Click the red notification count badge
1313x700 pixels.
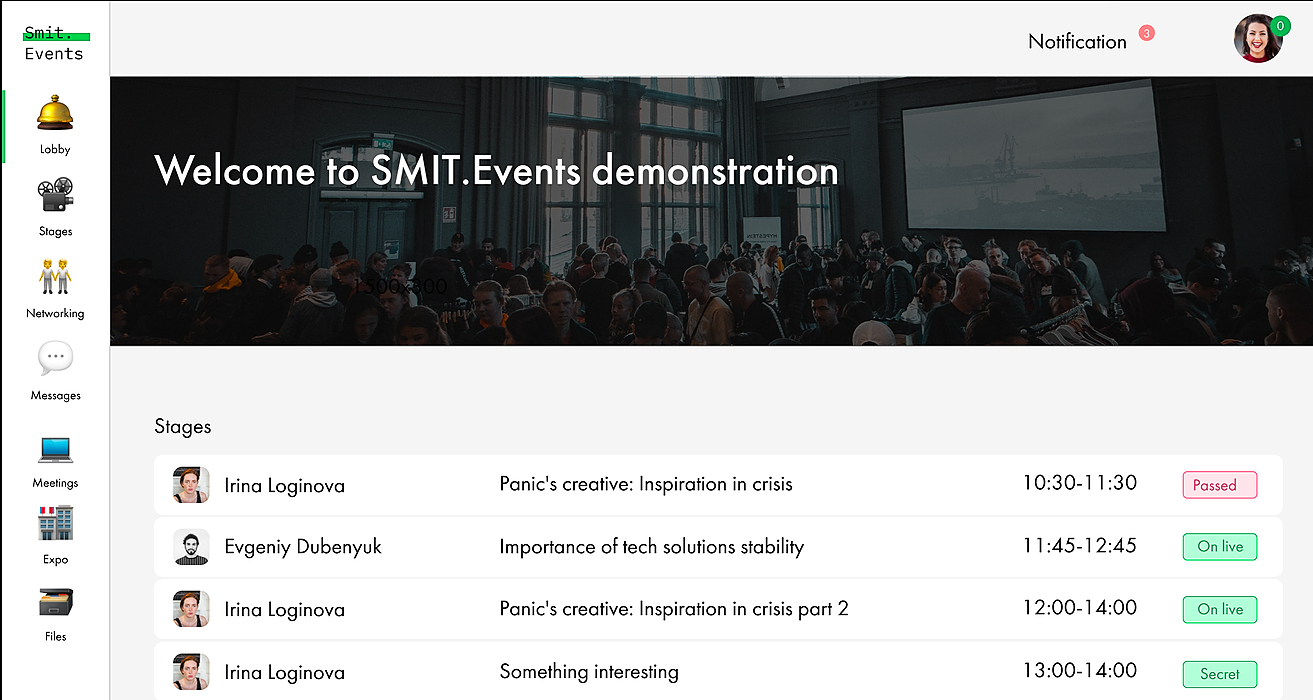coord(1147,33)
